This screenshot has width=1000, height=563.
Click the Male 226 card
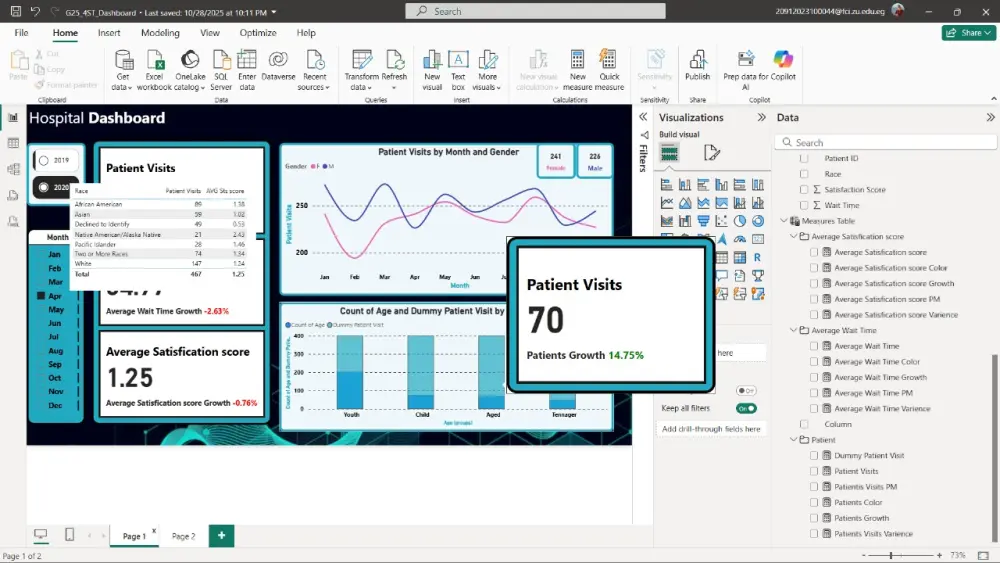594,161
